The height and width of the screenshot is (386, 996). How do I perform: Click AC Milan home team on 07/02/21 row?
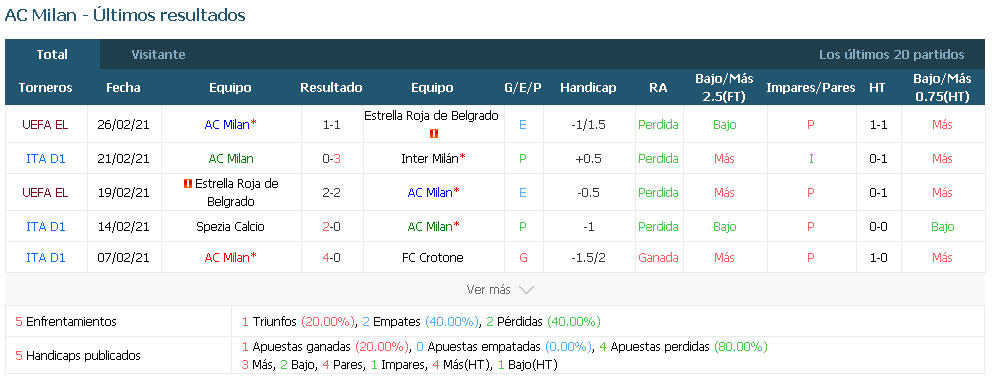(231, 258)
